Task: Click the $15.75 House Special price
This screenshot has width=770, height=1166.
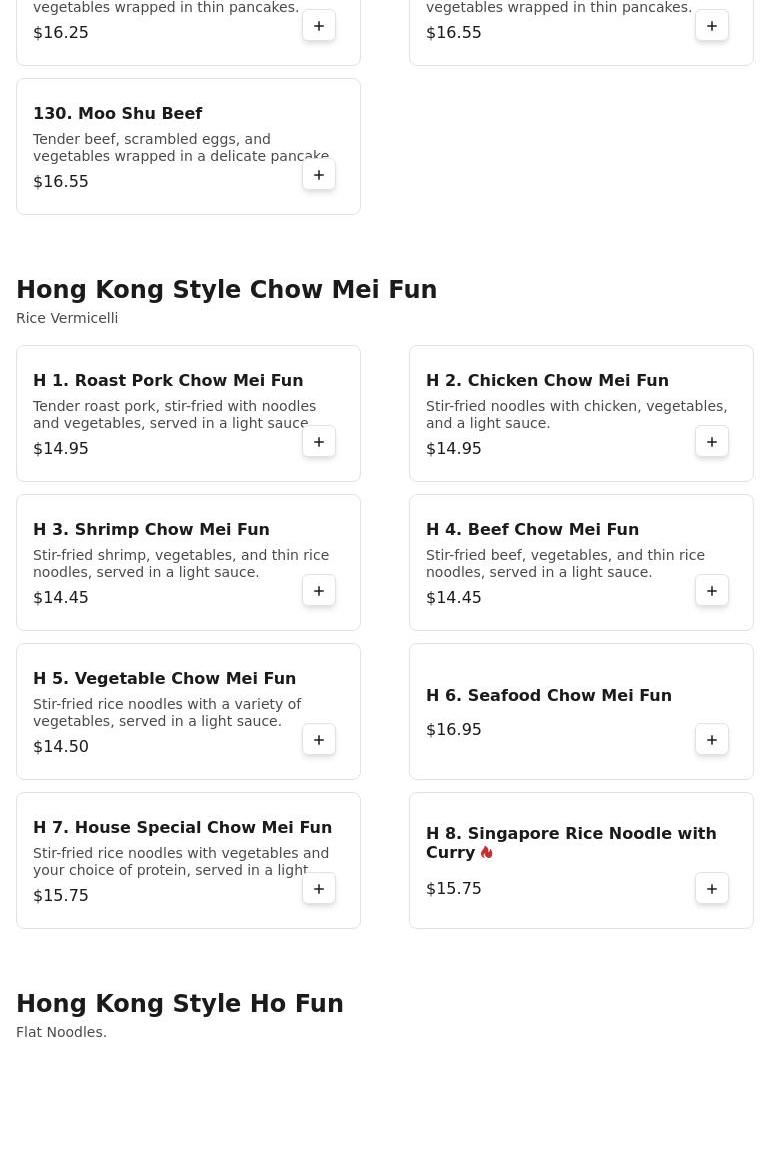Action: point(61,896)
